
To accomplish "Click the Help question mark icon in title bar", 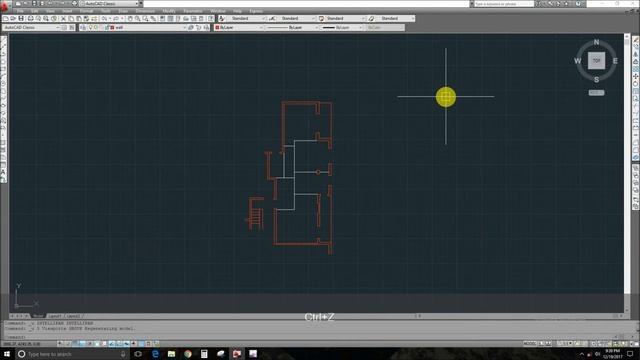I will 578,4.
